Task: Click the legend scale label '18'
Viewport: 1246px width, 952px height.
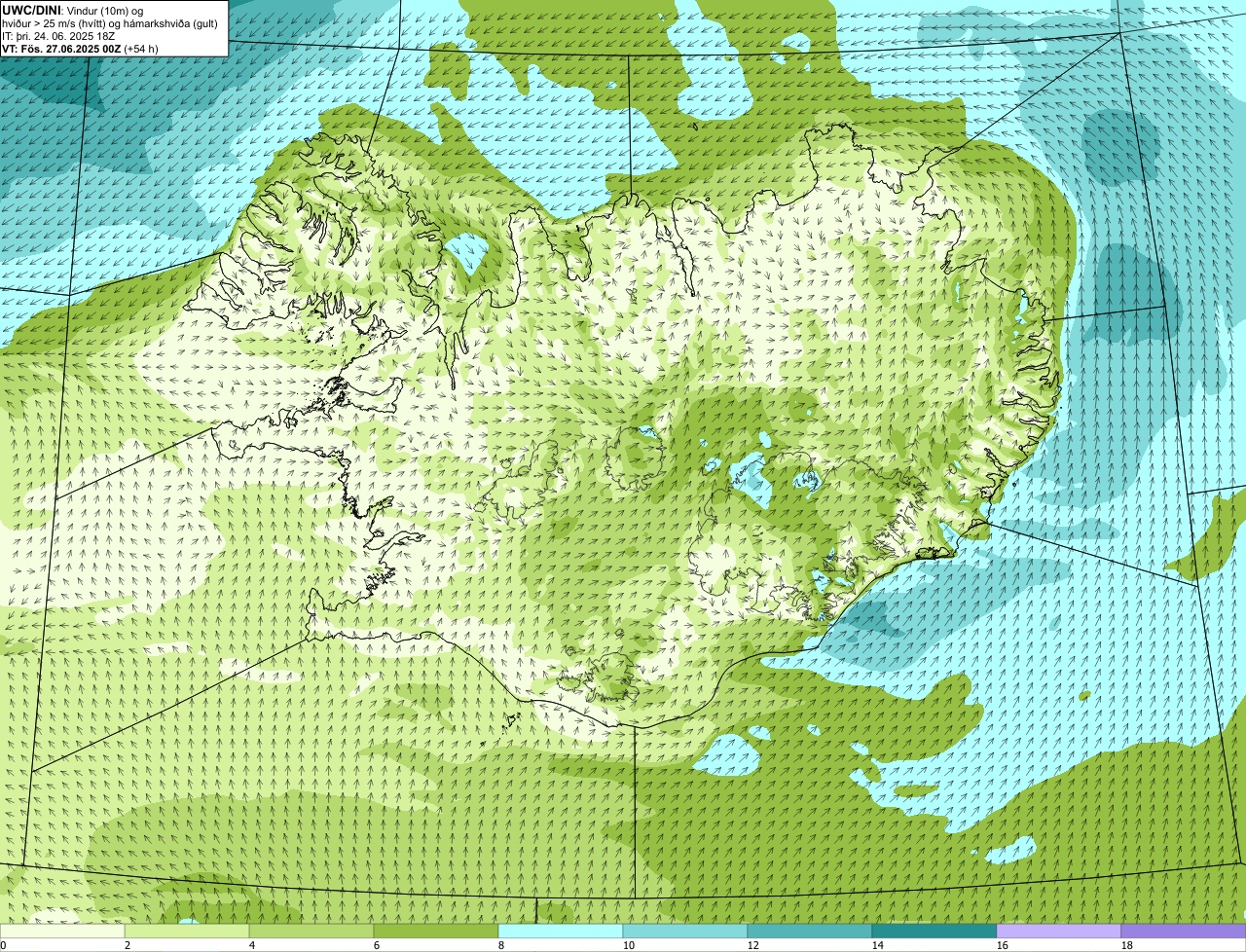Action: point(1127,945)
